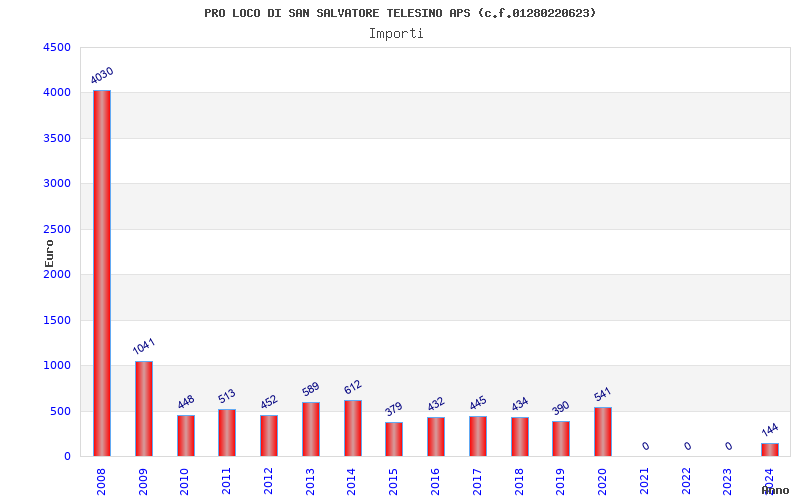The height and width of the screenshot is (500, 800).
Task: Click the 2012 x-axis year label
Action: point(268,481)
